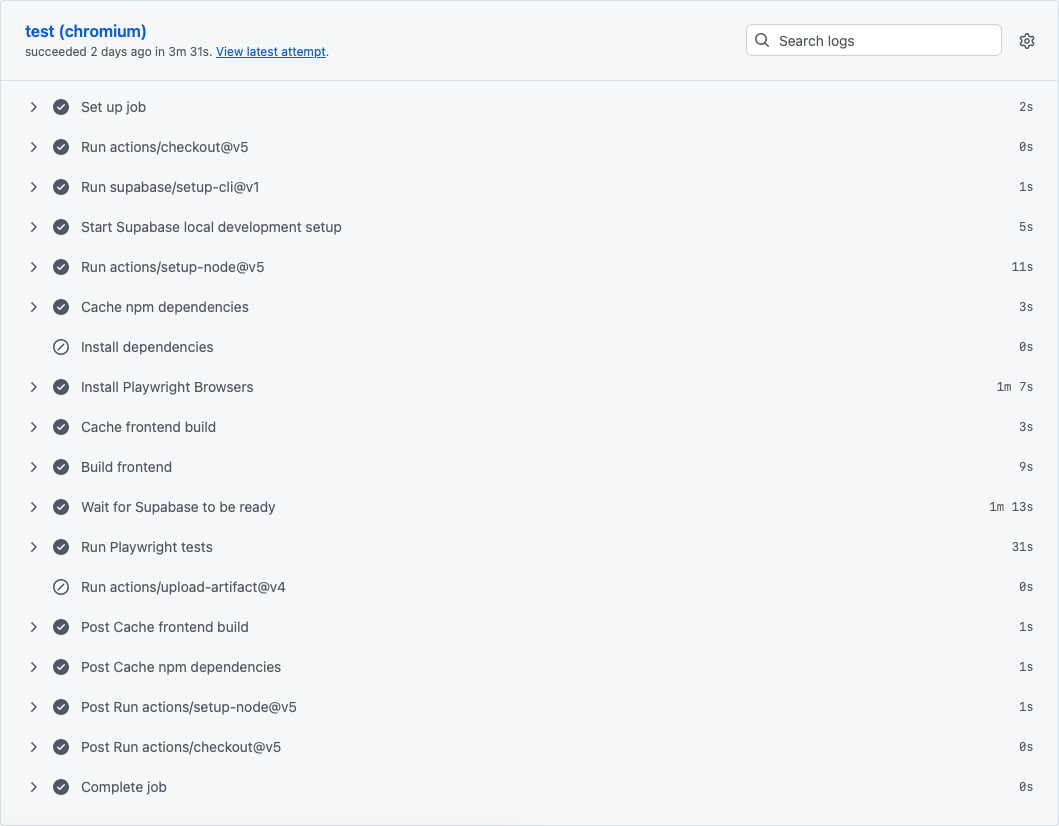
Task: Click the skipped icon on Run actions/upload-artifact@v4
Action: click(x=61, y=586)
